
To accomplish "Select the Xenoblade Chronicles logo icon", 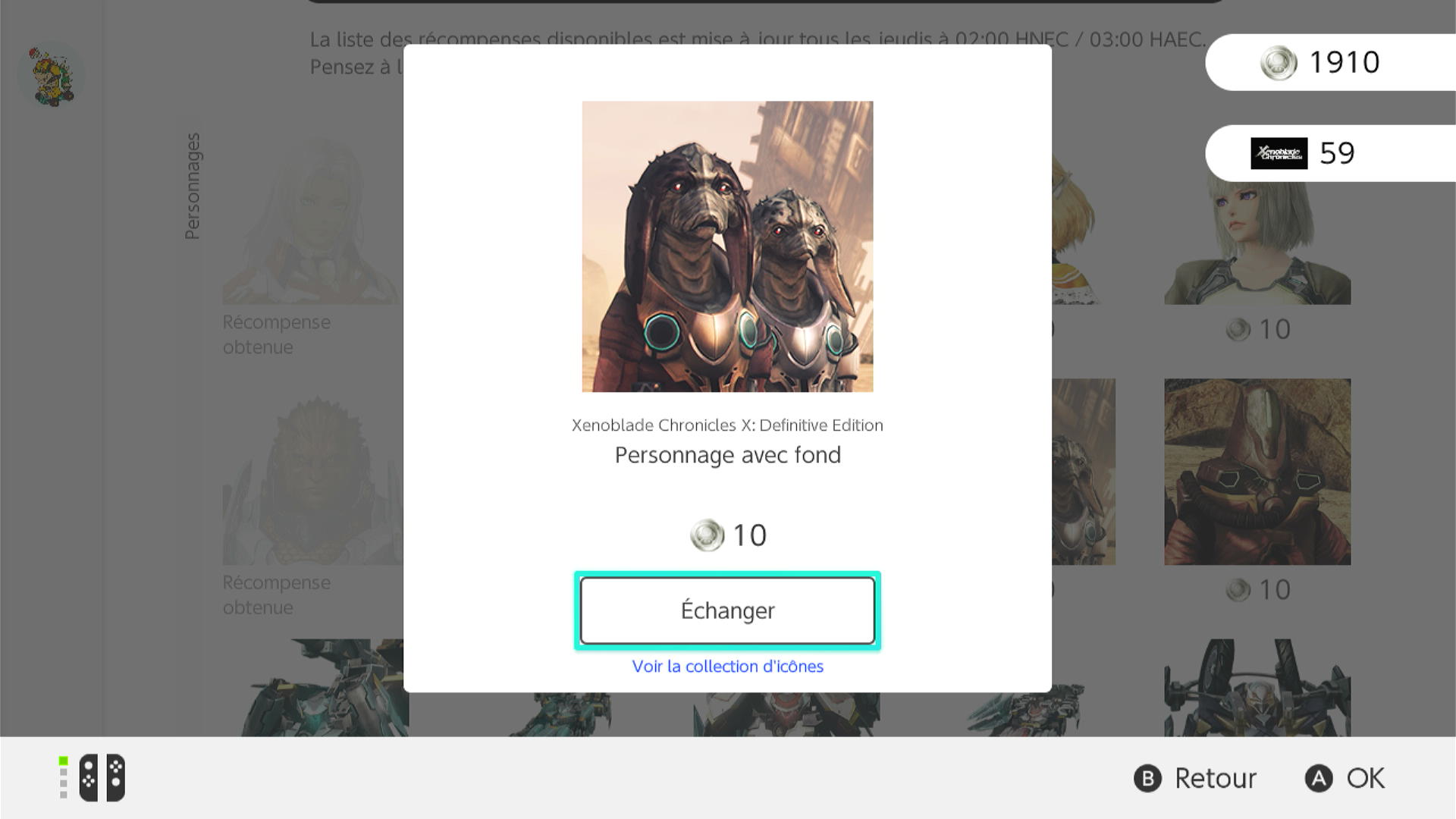I will click(1279, 153).
